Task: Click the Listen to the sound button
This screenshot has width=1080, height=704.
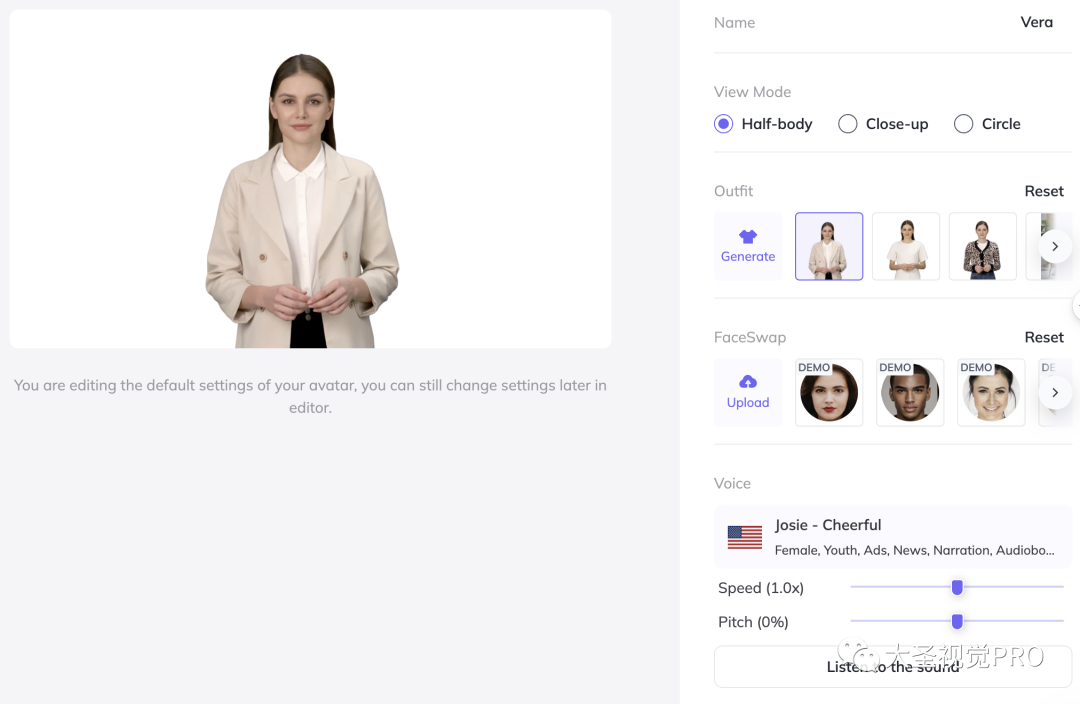Action: (x=892, y=666)
